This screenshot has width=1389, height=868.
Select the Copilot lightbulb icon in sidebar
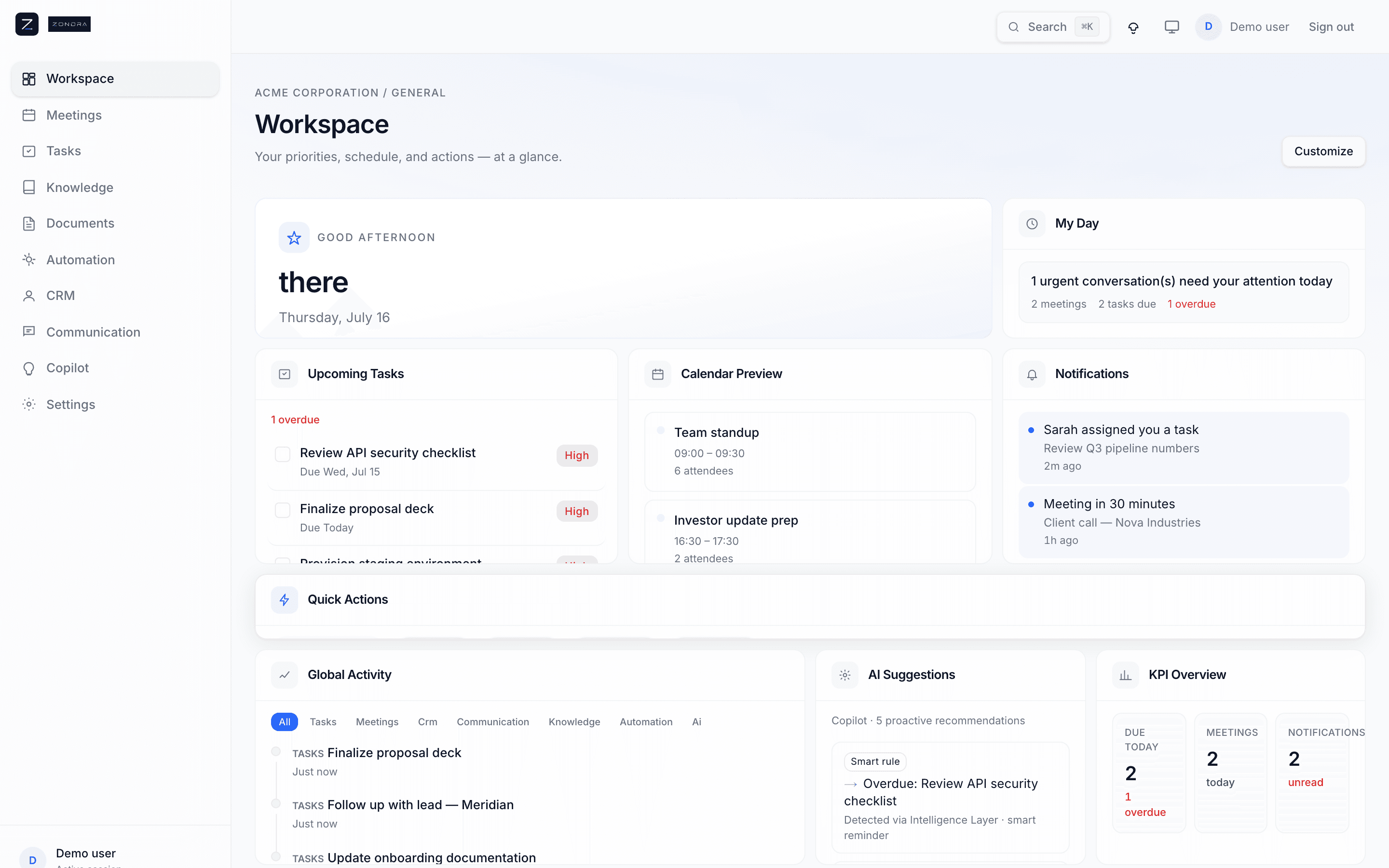pyautogui.click(x=29, y=368)
